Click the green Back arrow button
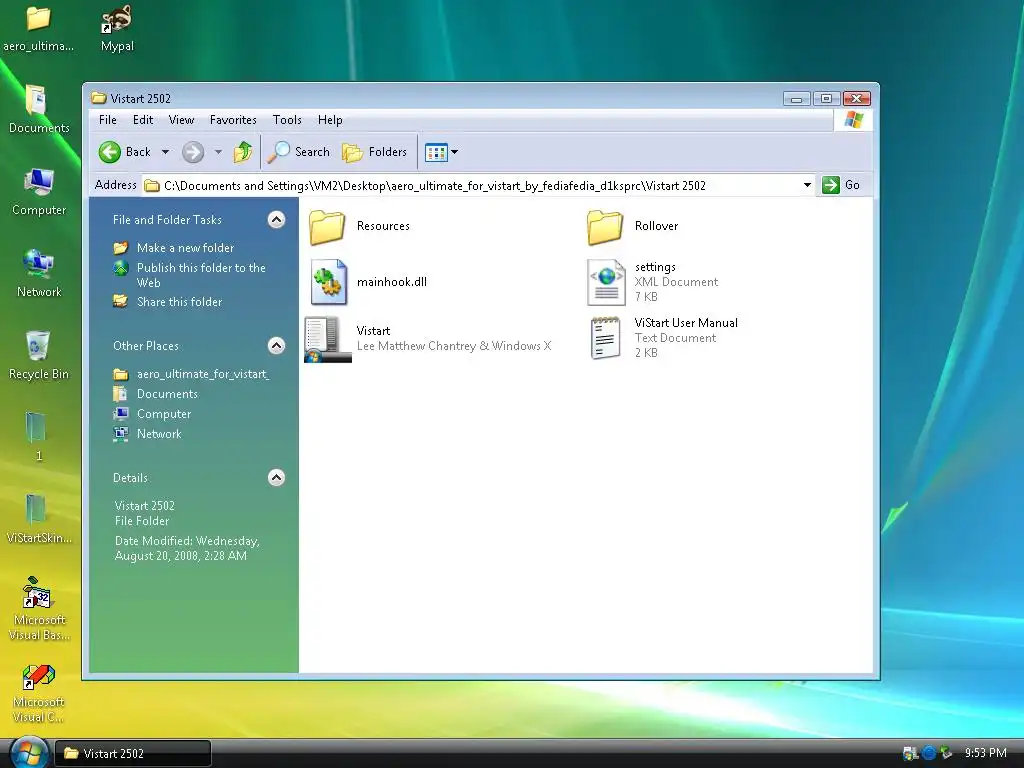Image resolution: width=1024 pixels, height=768 pixels. click(110, 152)
